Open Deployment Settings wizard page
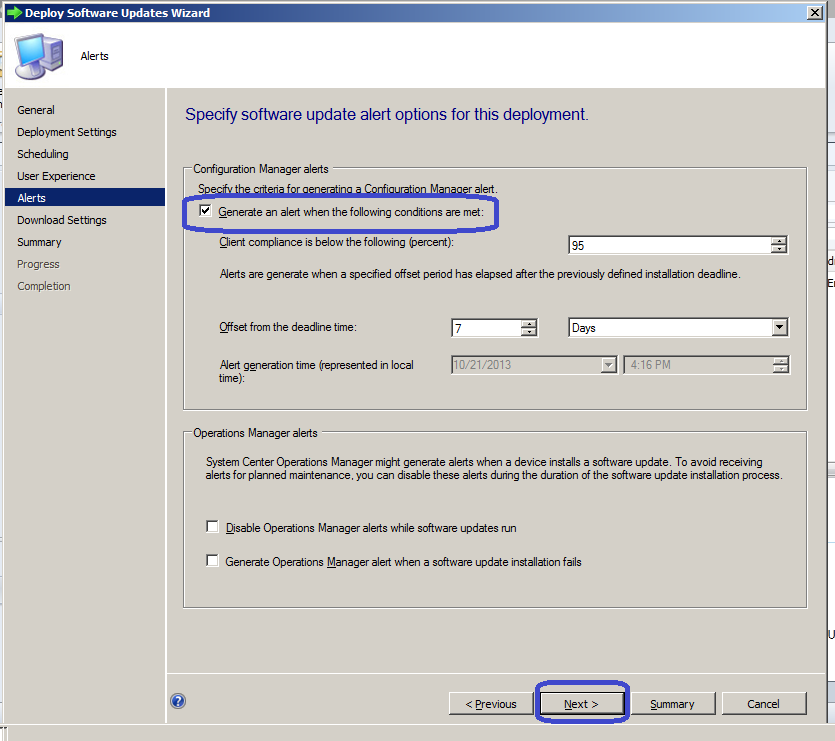Image resolution: width=835 pixels, height=741 pixels. 67,132
